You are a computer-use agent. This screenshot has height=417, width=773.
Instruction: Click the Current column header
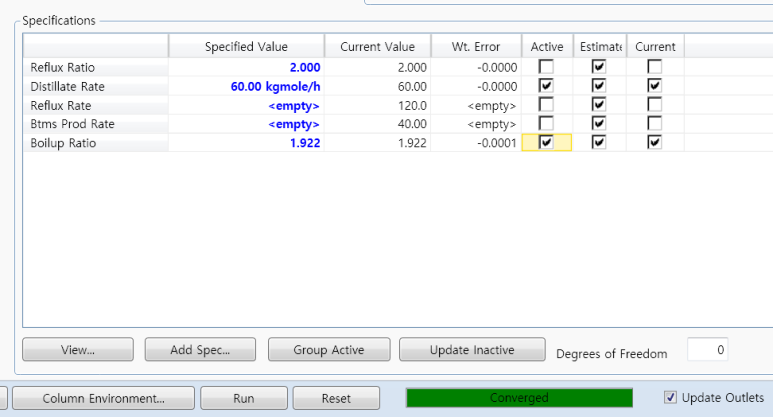(x=655, y=46)
